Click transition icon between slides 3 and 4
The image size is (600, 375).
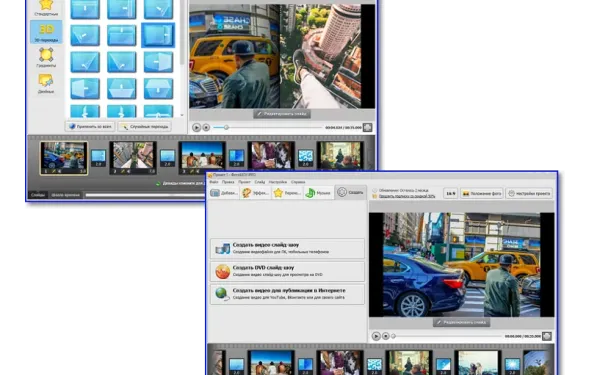pos(236,158)
